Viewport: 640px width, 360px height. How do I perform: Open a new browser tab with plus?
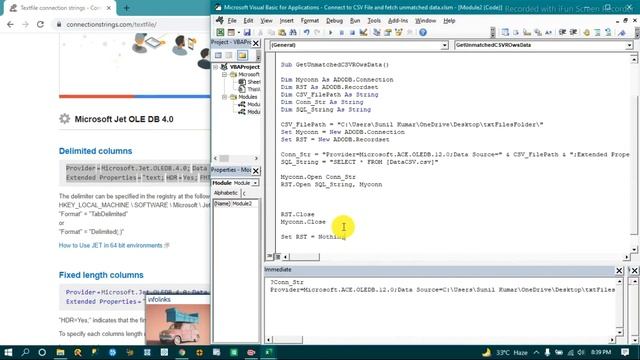(x=126, y=8)
